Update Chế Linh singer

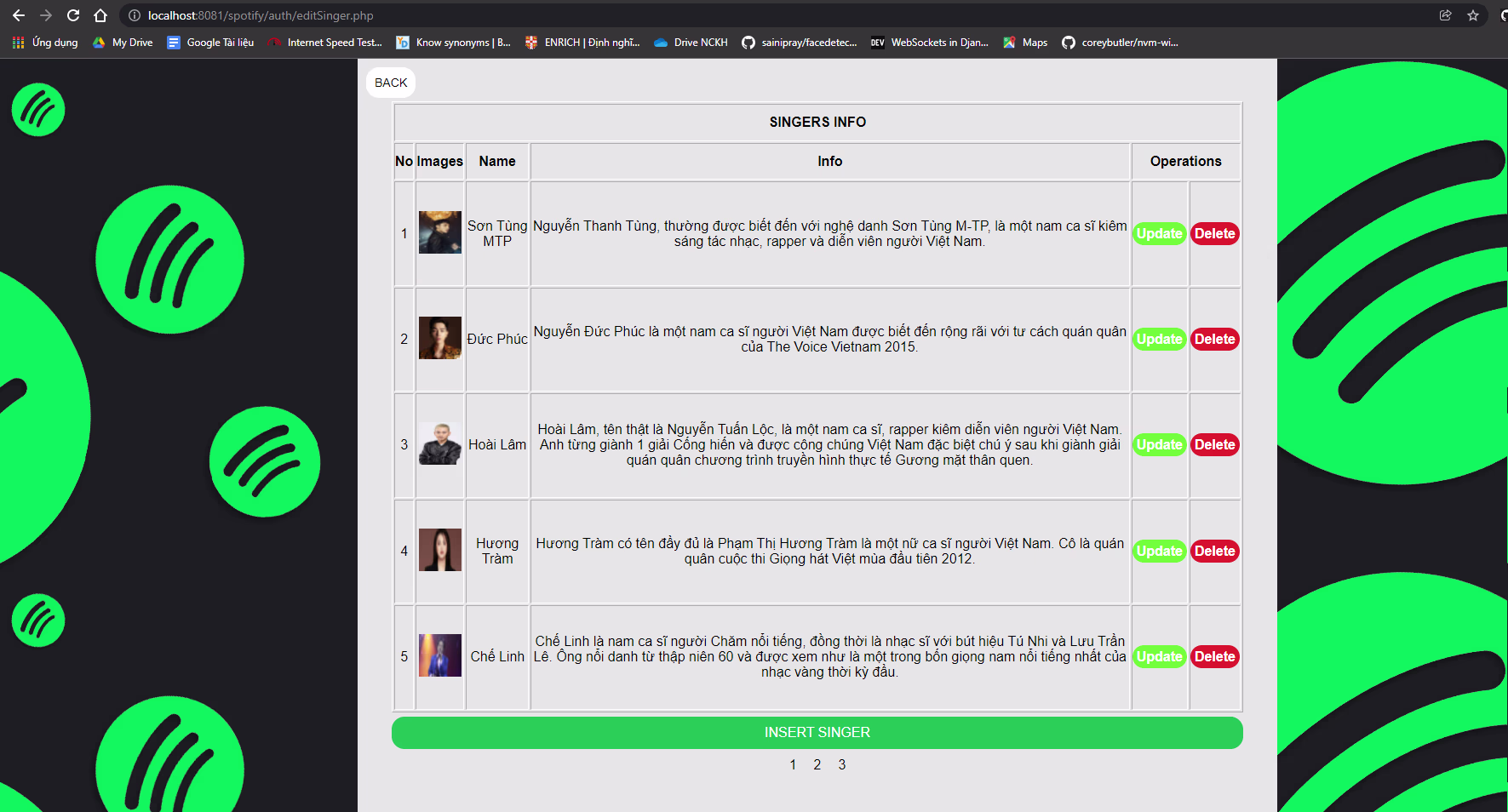[1160, 656]
